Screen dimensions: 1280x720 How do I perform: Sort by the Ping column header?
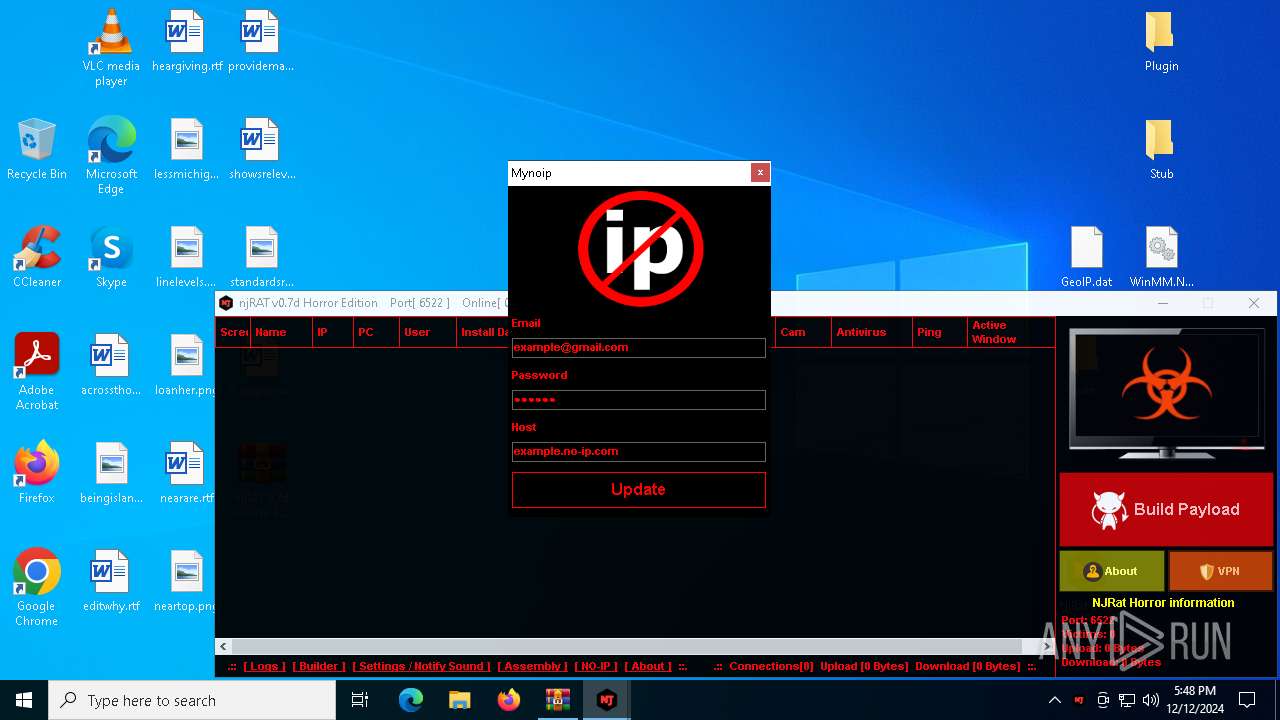940,332
